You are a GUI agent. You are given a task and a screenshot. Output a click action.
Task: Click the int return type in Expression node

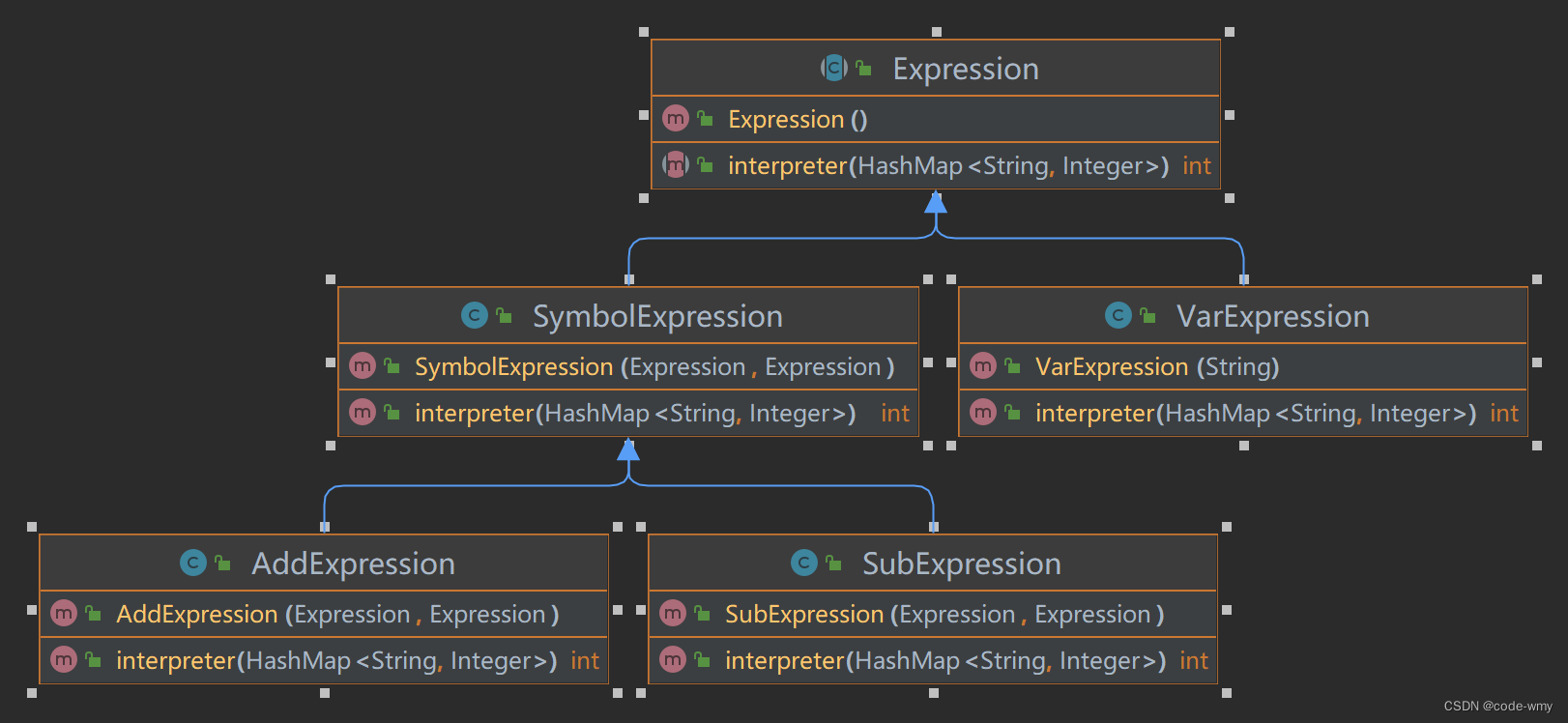1197,166
